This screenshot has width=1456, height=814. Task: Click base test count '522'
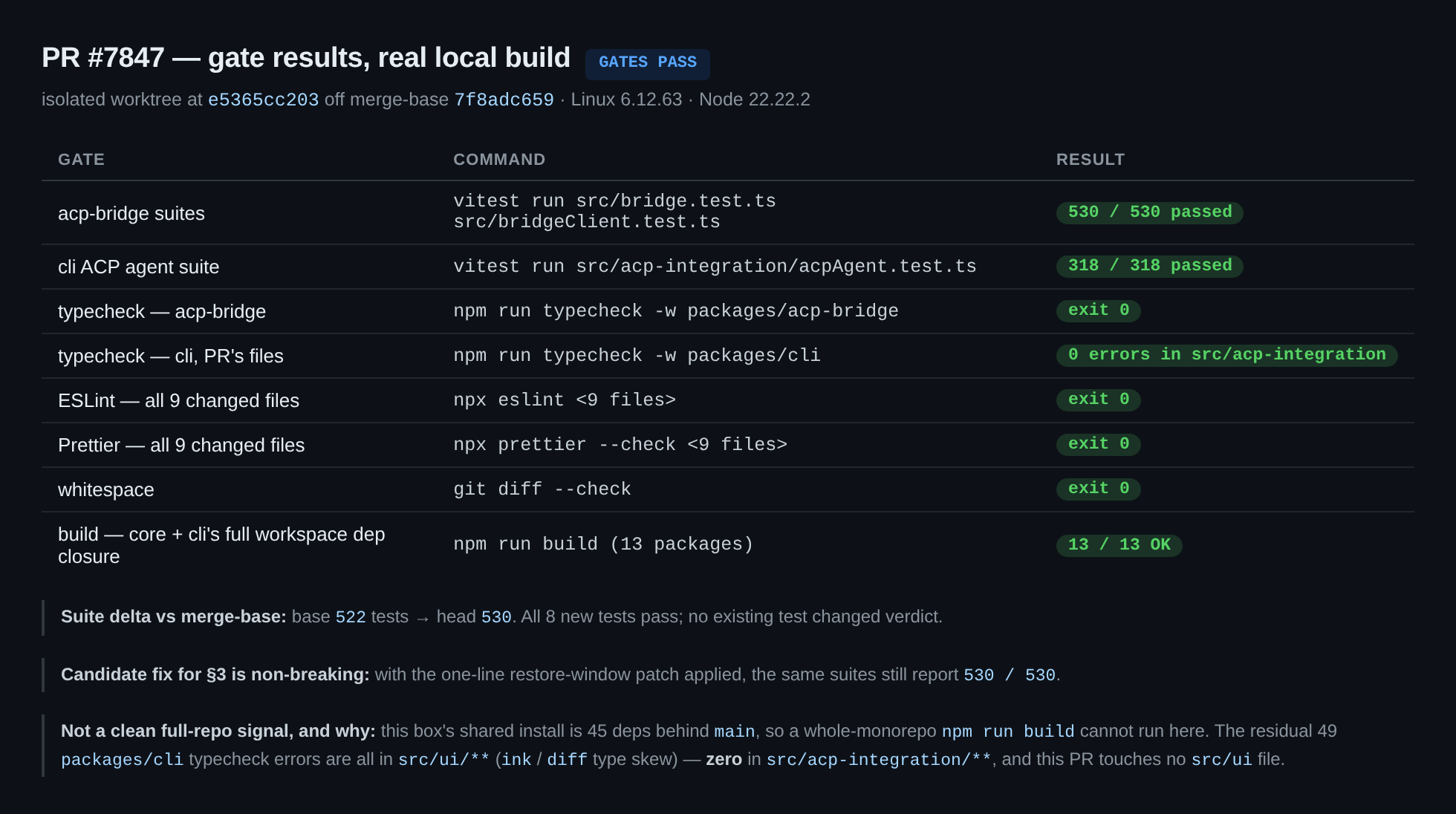click(x=351, y=617)
